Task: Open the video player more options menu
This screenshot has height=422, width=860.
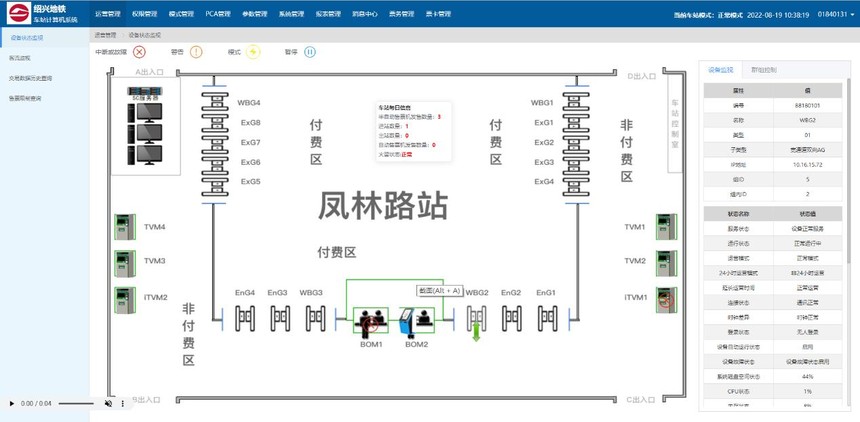Action: pos(123,404)
